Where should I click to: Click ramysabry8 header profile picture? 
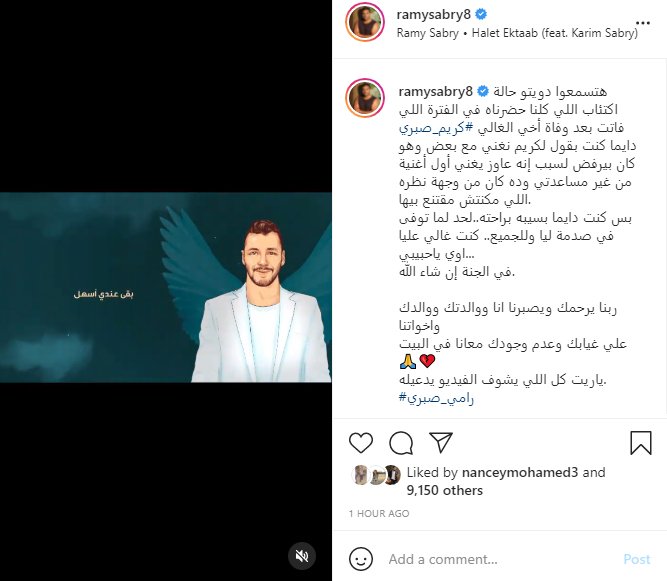tap(365, 22)
